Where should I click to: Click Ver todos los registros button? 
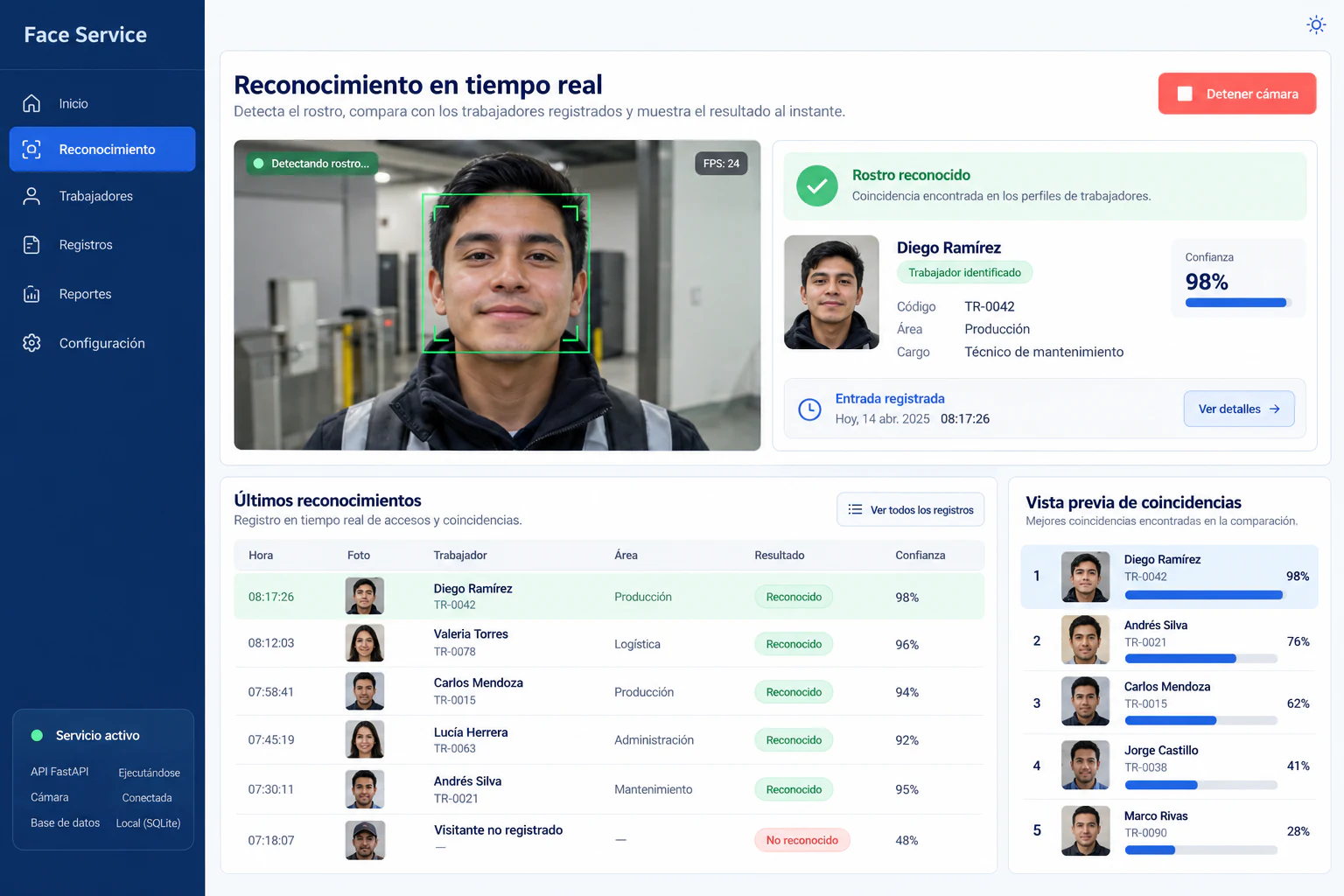(911, 509)
